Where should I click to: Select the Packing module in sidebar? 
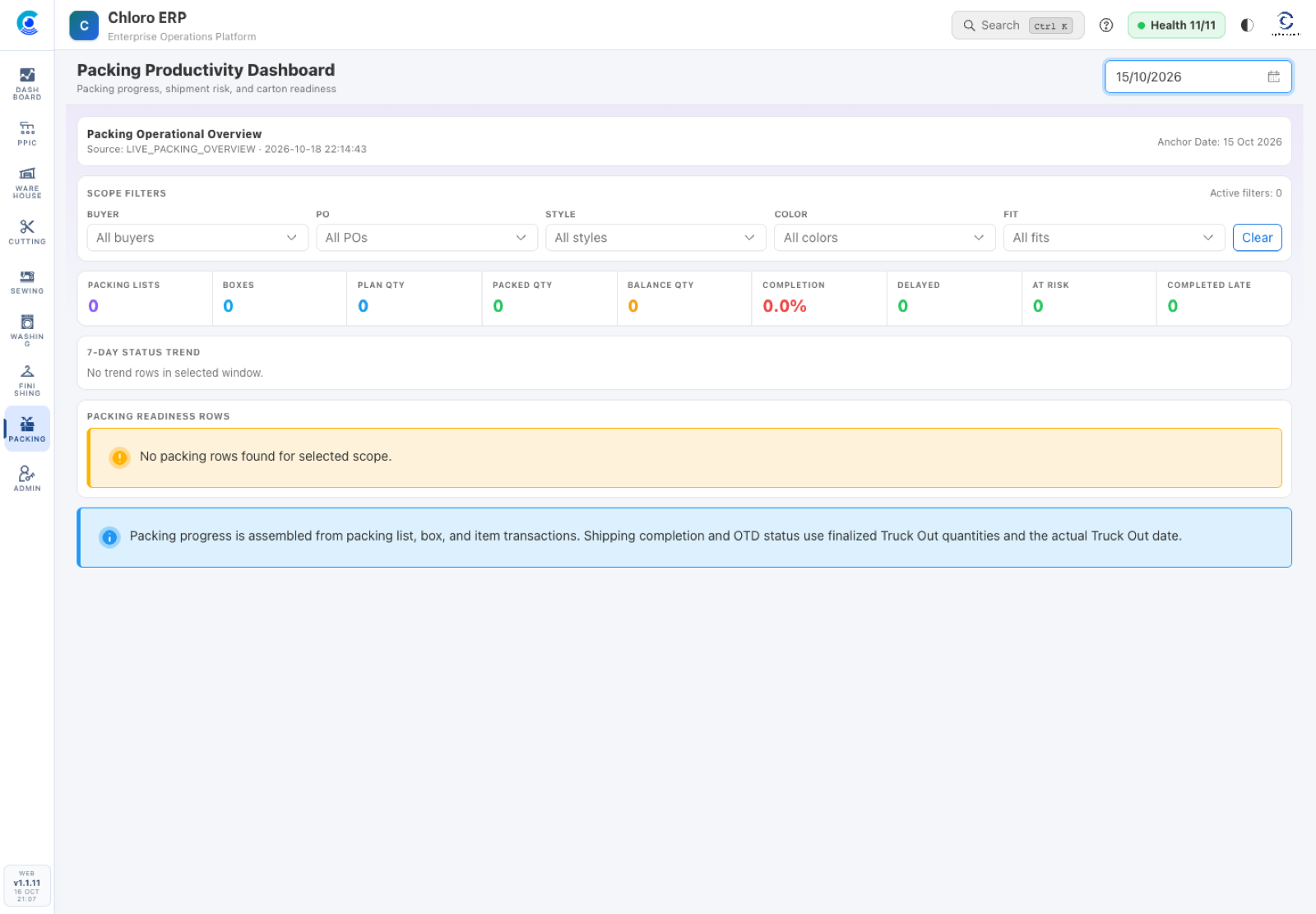27,429
